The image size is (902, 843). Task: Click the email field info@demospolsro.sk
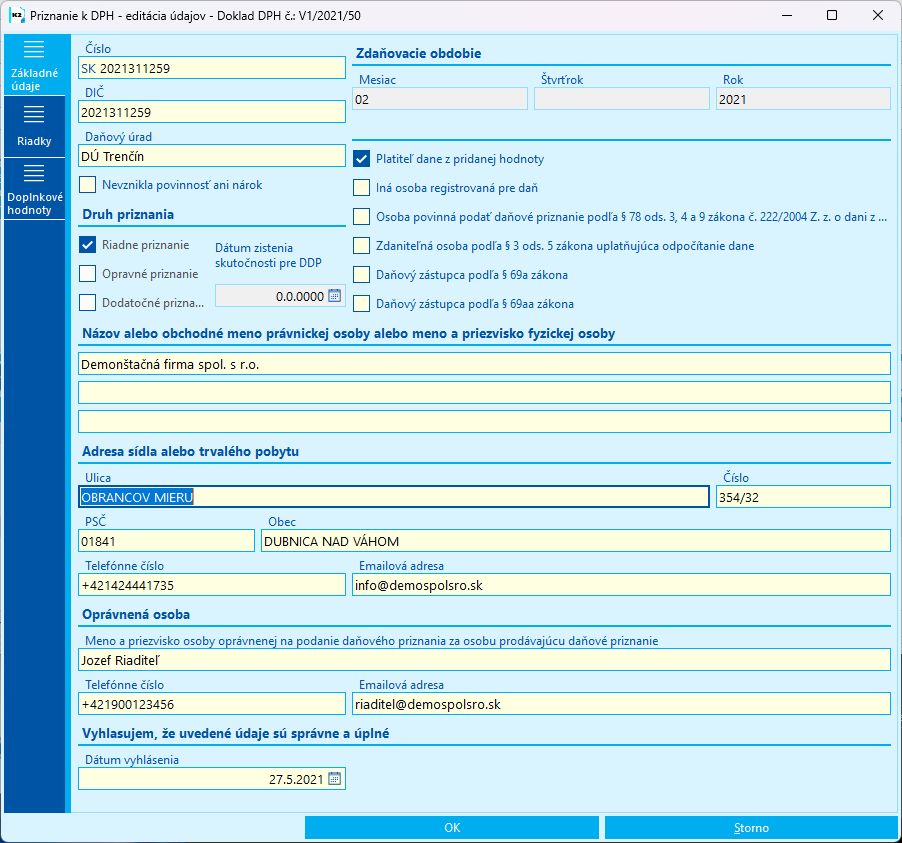pos(621,585)
